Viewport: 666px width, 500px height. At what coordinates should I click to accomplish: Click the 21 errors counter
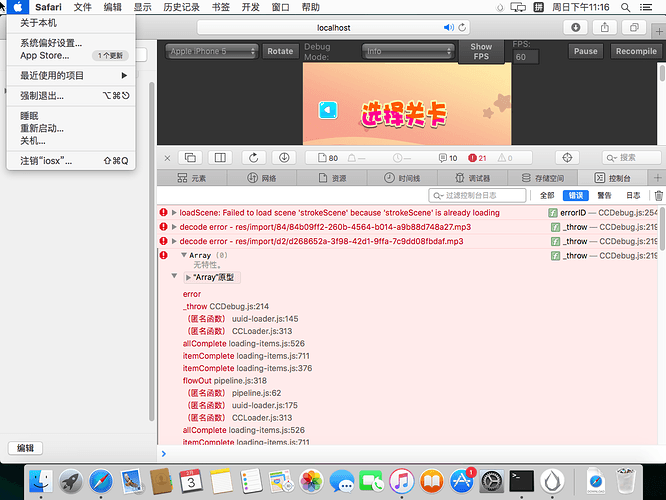click(477, 158)
